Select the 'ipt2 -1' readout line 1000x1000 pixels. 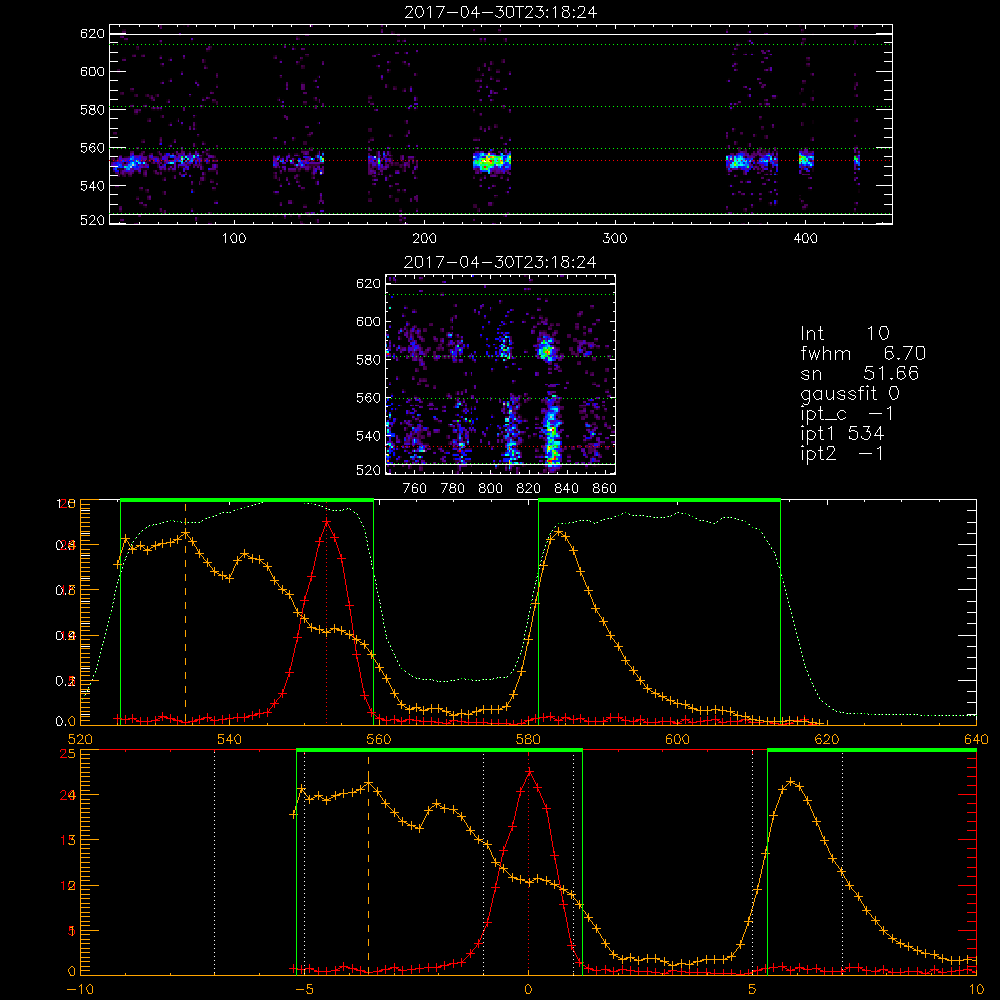(x=842, y=453)
